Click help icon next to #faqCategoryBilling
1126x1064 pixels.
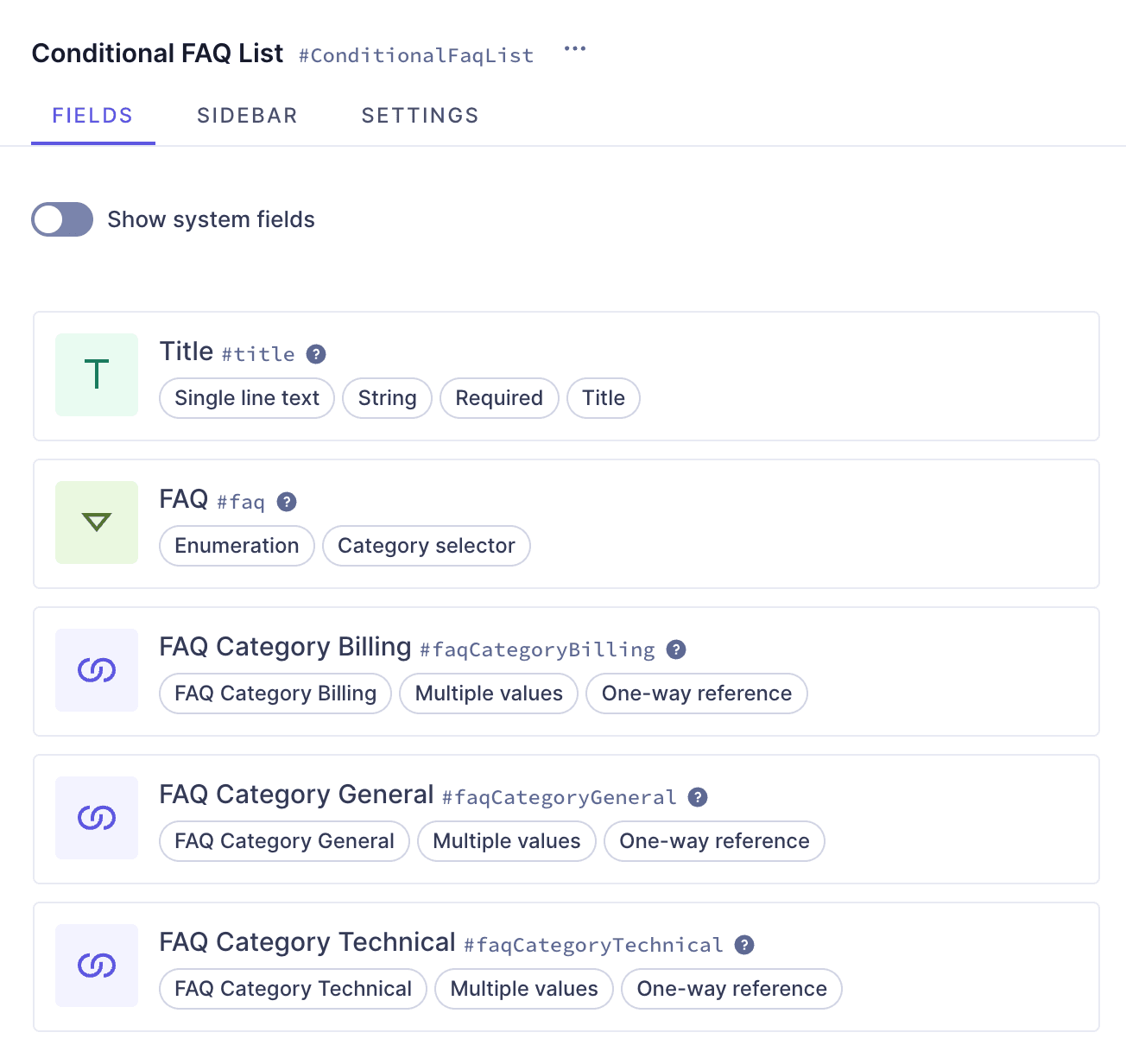[x=677, y=649]
